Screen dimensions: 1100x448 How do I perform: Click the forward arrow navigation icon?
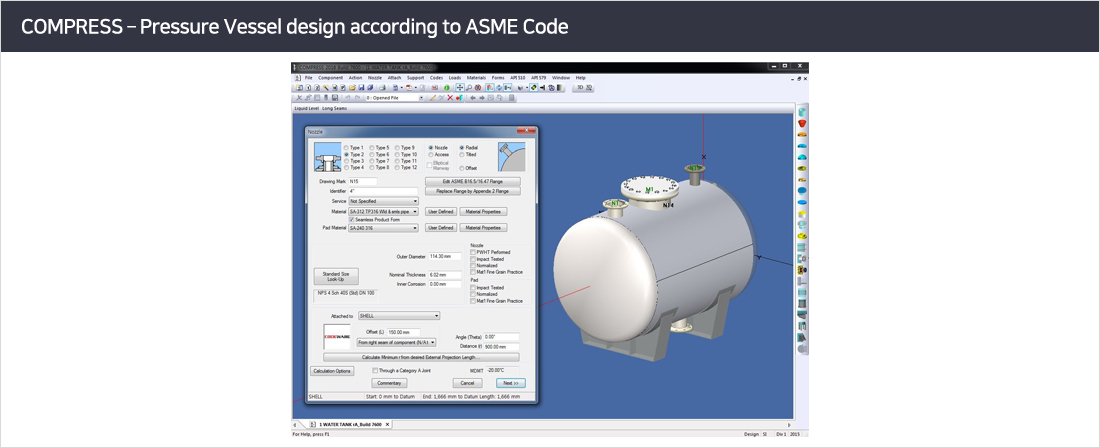pos(481,98)
